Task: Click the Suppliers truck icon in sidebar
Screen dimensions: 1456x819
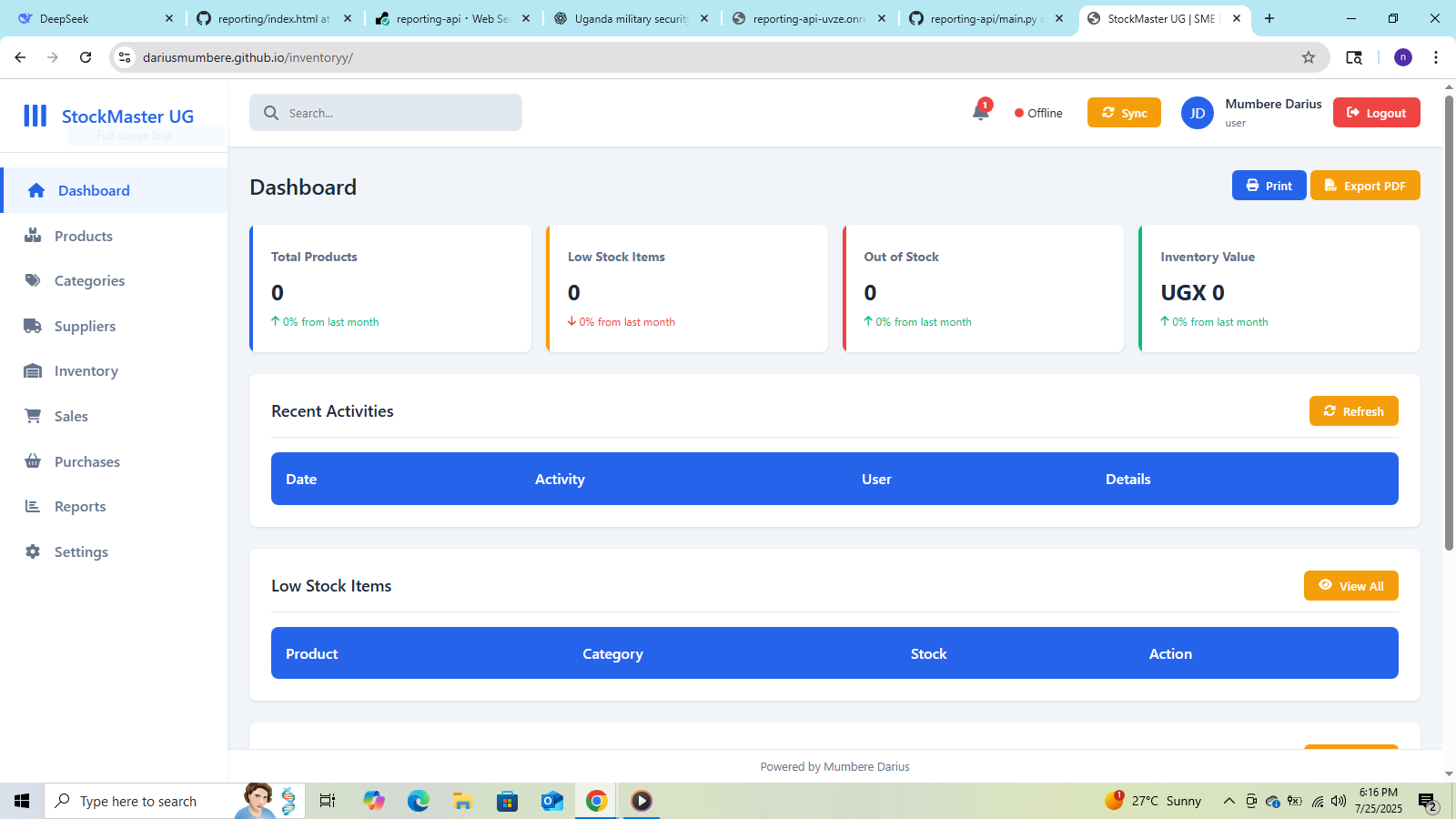Action: [33, 326]
